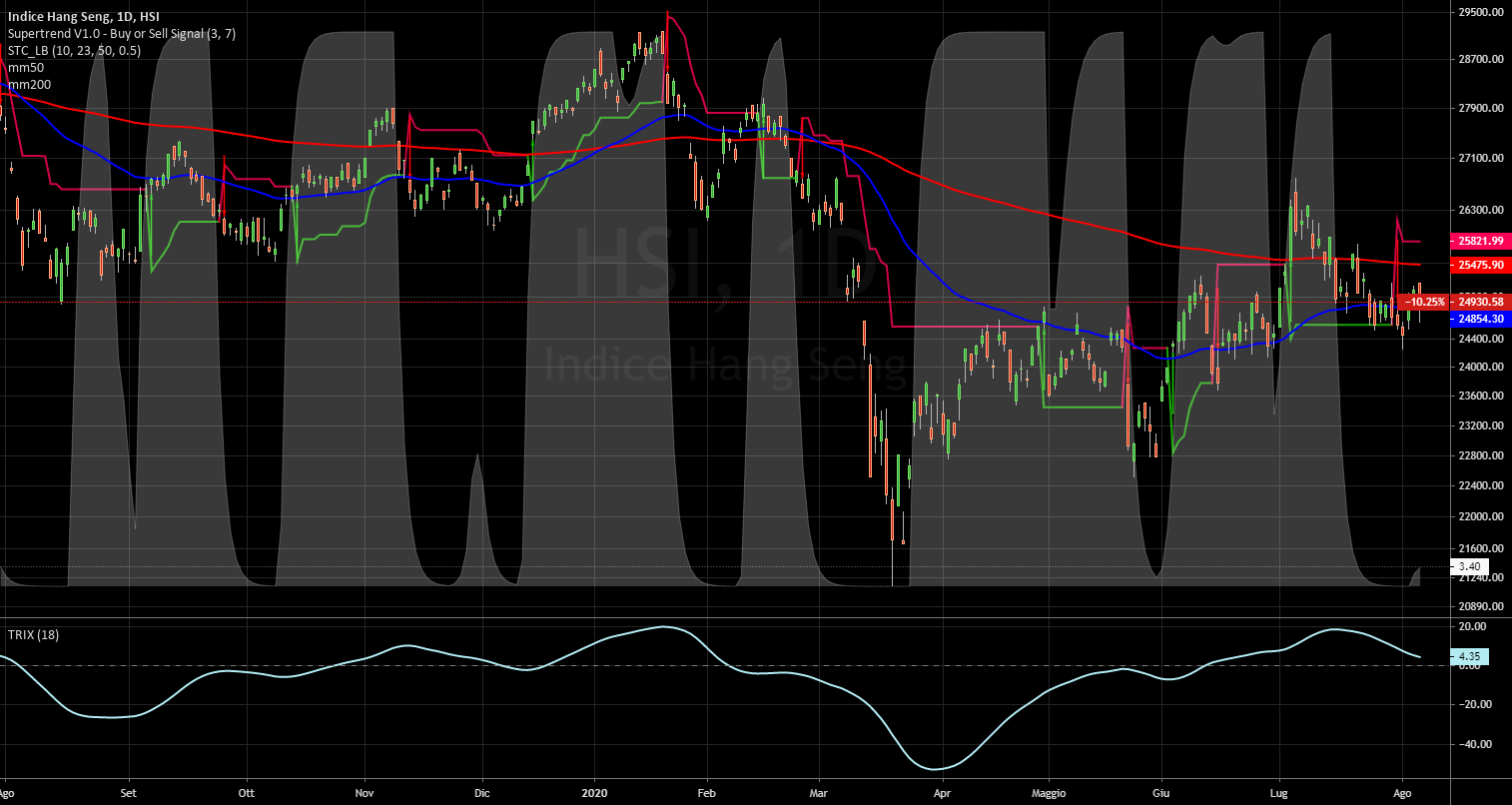Select the Supertrend V1.0 Buy or Sell Signal legend
1512x805 pixels.
point(122,34)
